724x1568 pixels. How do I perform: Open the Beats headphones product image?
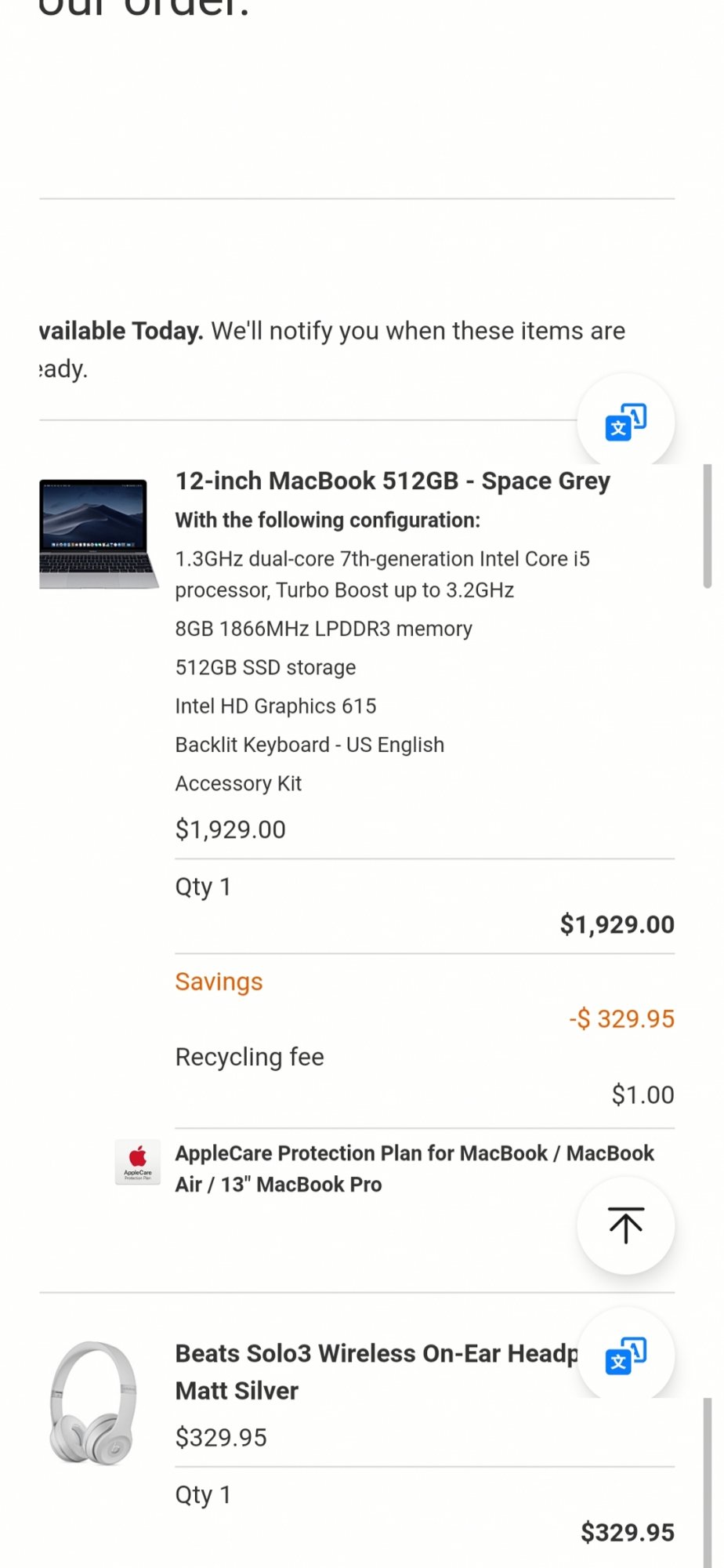click(x=93, y=1403)
